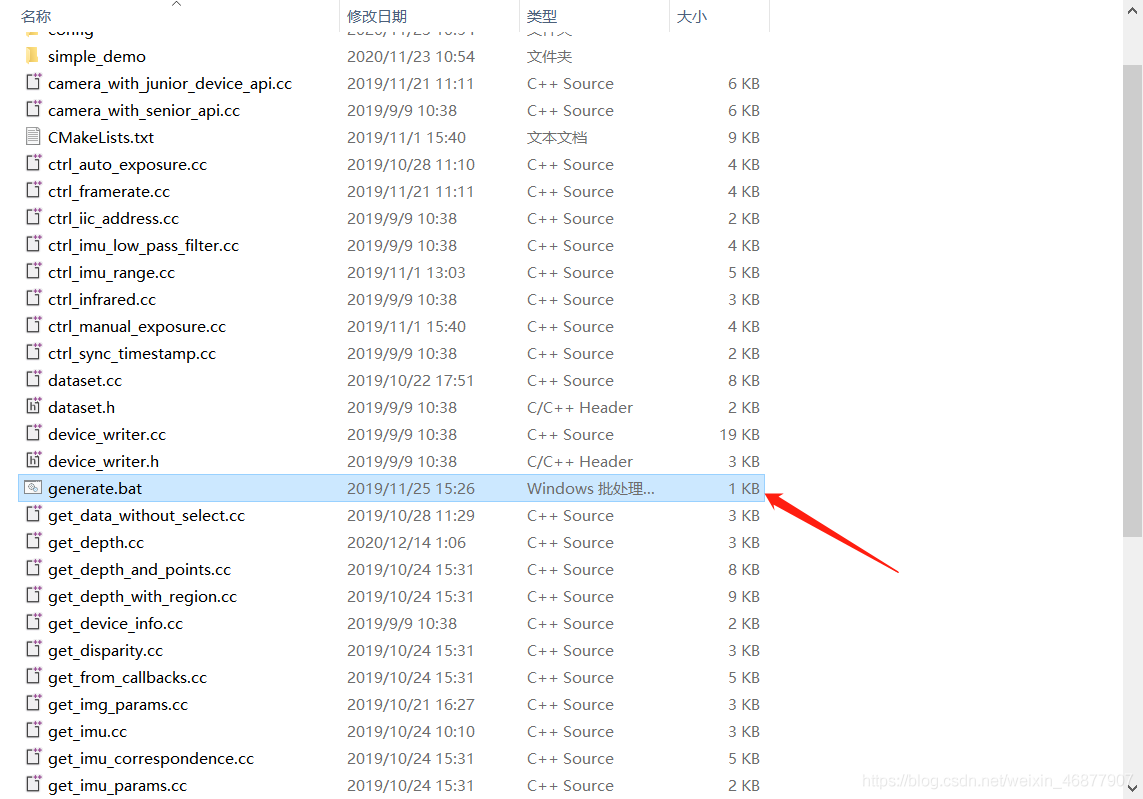Click the date 2019/11/1 13:03
The width and height of the screenshot is (1143, 799).
tap(406, 273)
